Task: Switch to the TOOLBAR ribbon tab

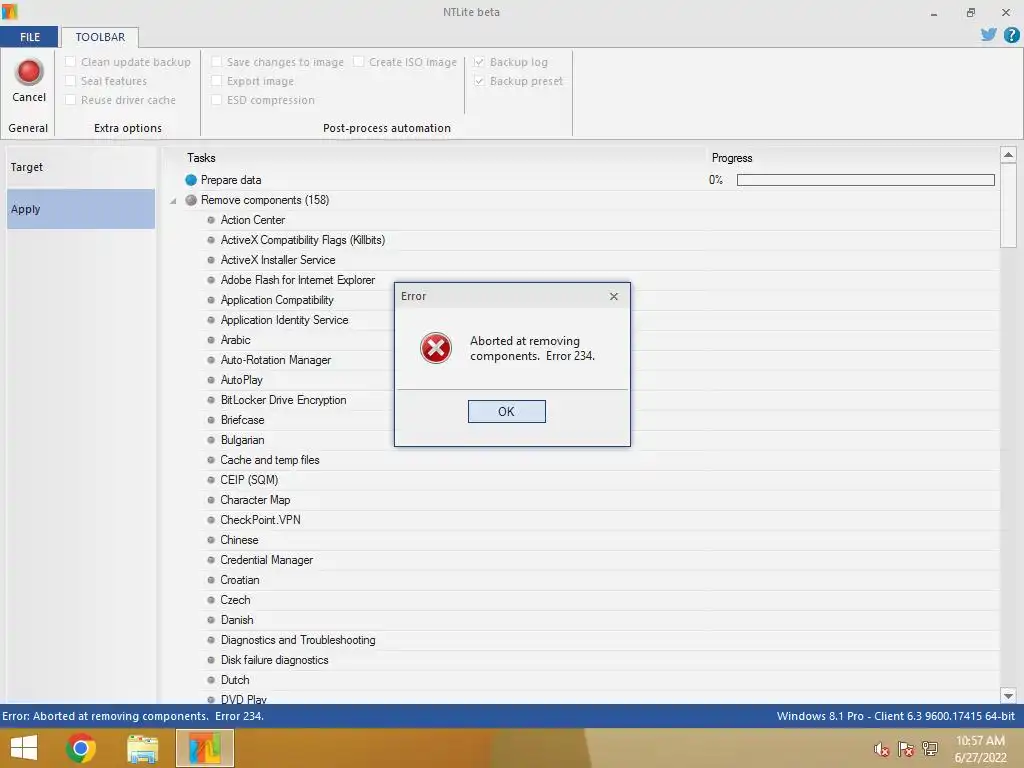Action: tap(100, 37)
